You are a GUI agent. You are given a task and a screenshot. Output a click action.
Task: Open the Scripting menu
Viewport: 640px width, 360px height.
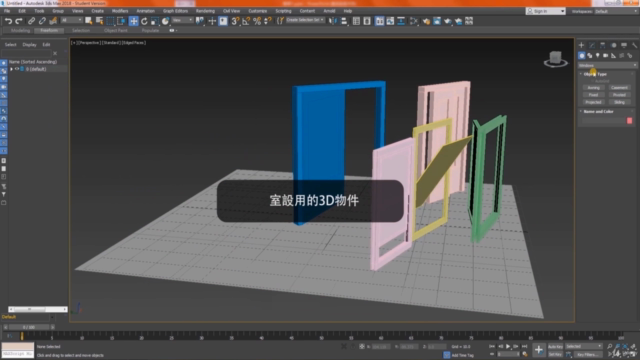coord(283,11)
